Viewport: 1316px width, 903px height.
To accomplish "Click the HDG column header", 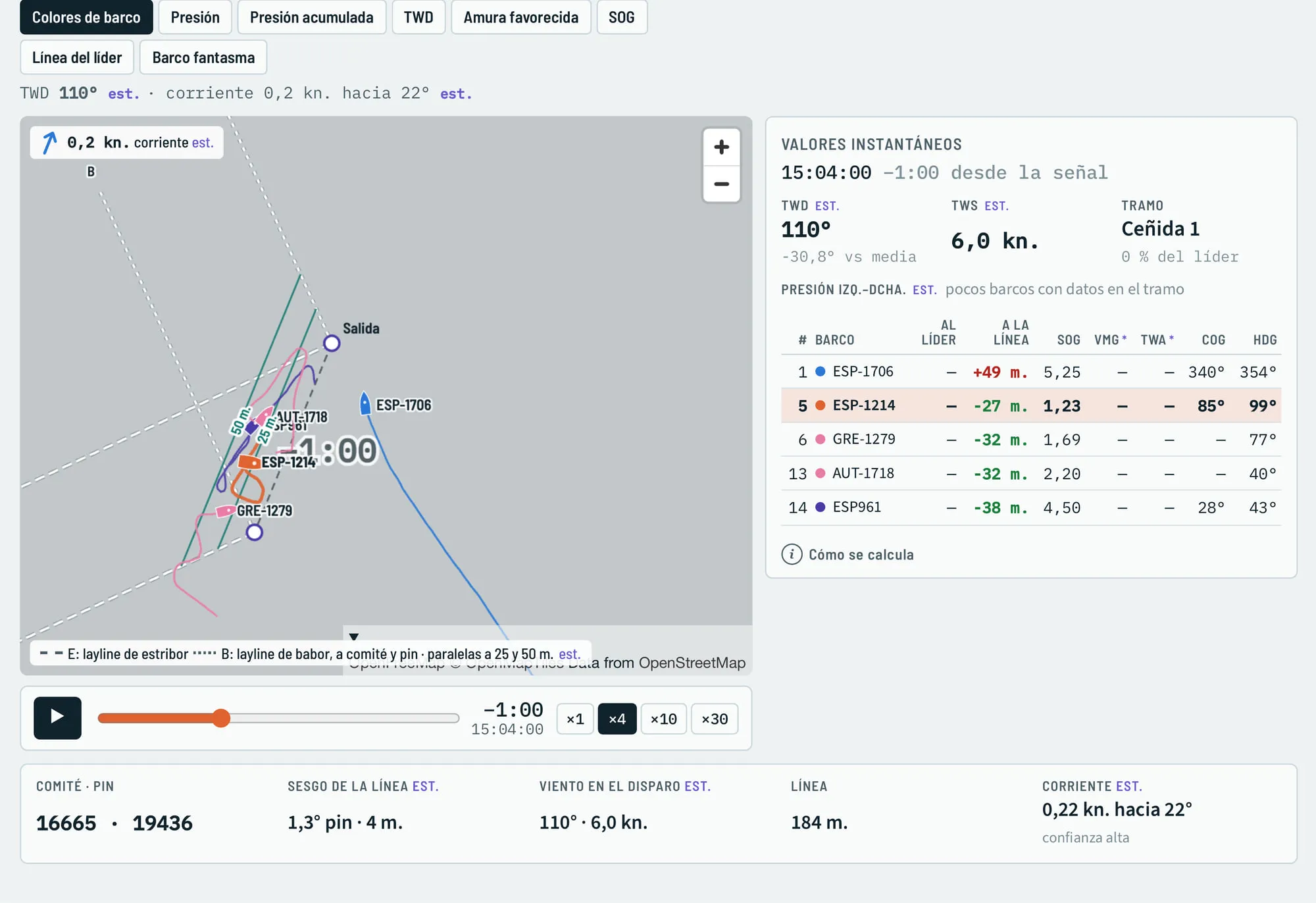I will [x=1265, y=340].
